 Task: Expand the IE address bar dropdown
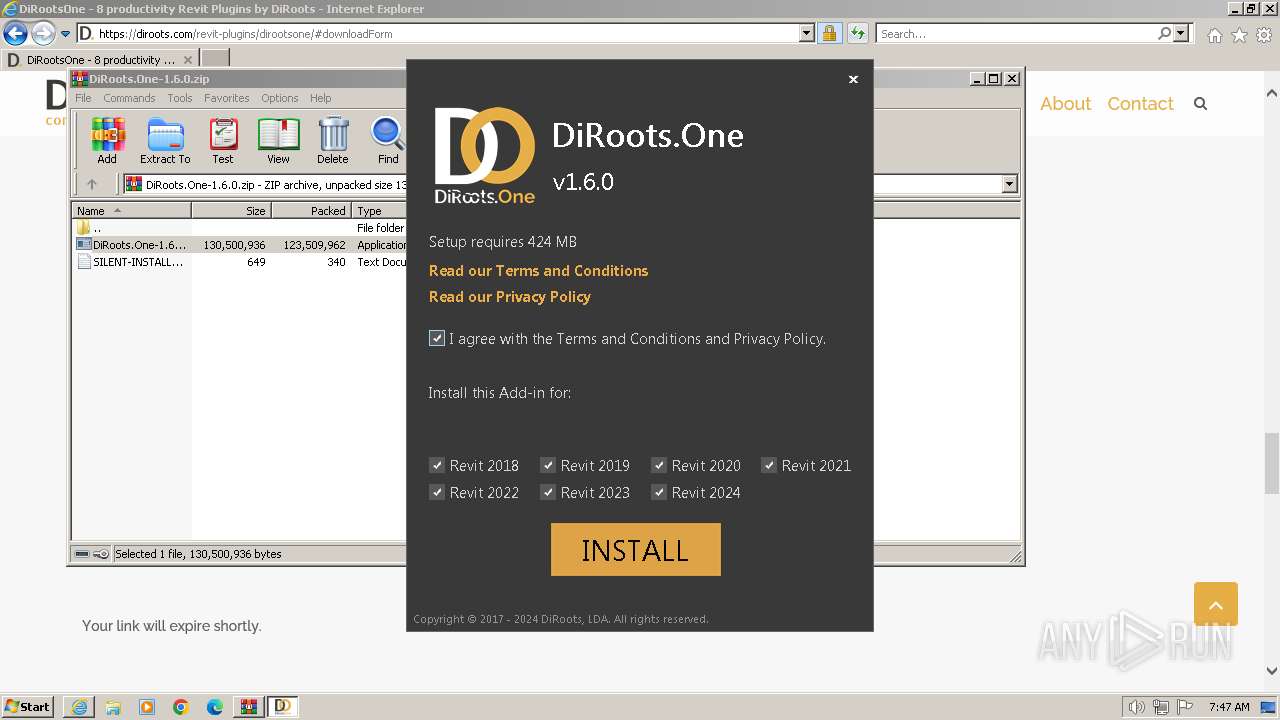click(x=807, y=34)
